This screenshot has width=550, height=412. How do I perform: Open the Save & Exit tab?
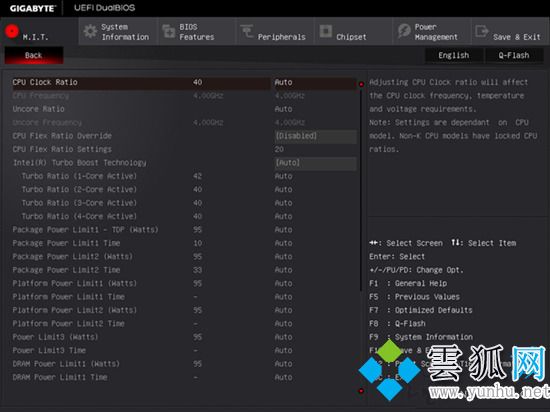pos(510,32)
